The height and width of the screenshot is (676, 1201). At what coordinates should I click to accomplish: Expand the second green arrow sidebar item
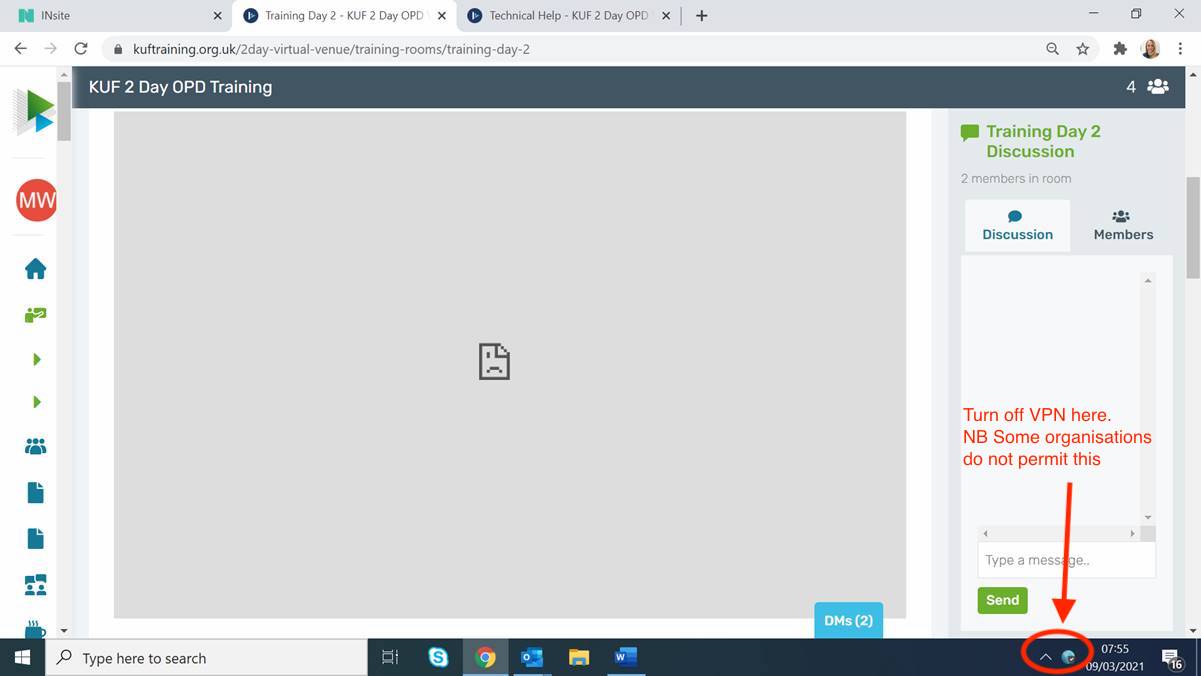tap(36, 401)
